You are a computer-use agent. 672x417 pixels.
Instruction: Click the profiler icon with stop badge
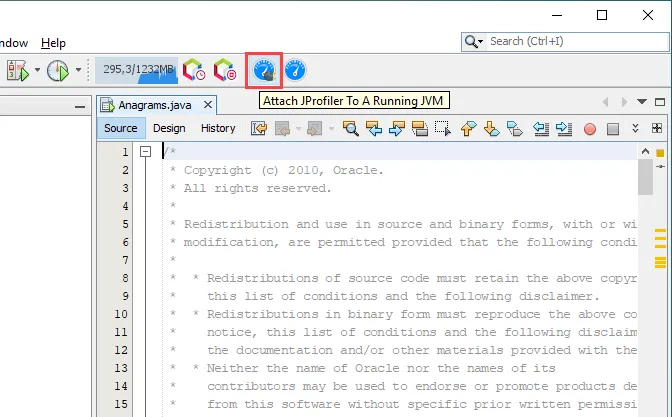225,70
